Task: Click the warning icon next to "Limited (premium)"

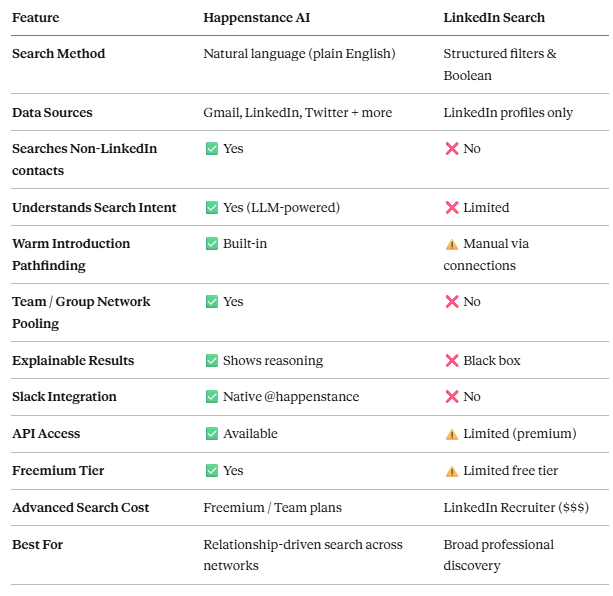Action: 451,434
